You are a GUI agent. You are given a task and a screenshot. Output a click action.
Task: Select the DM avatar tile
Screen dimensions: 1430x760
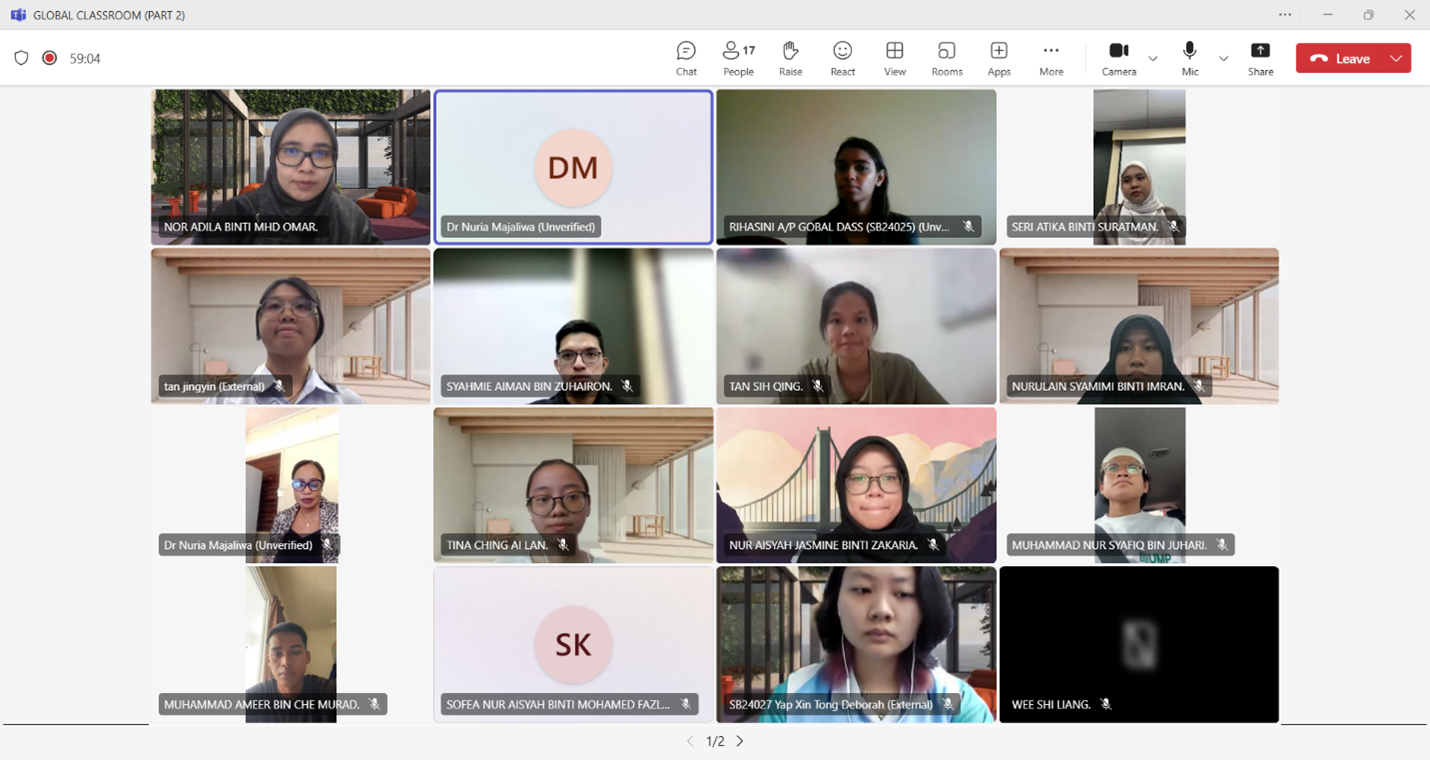pyautogui.click(x=573, y=167)
